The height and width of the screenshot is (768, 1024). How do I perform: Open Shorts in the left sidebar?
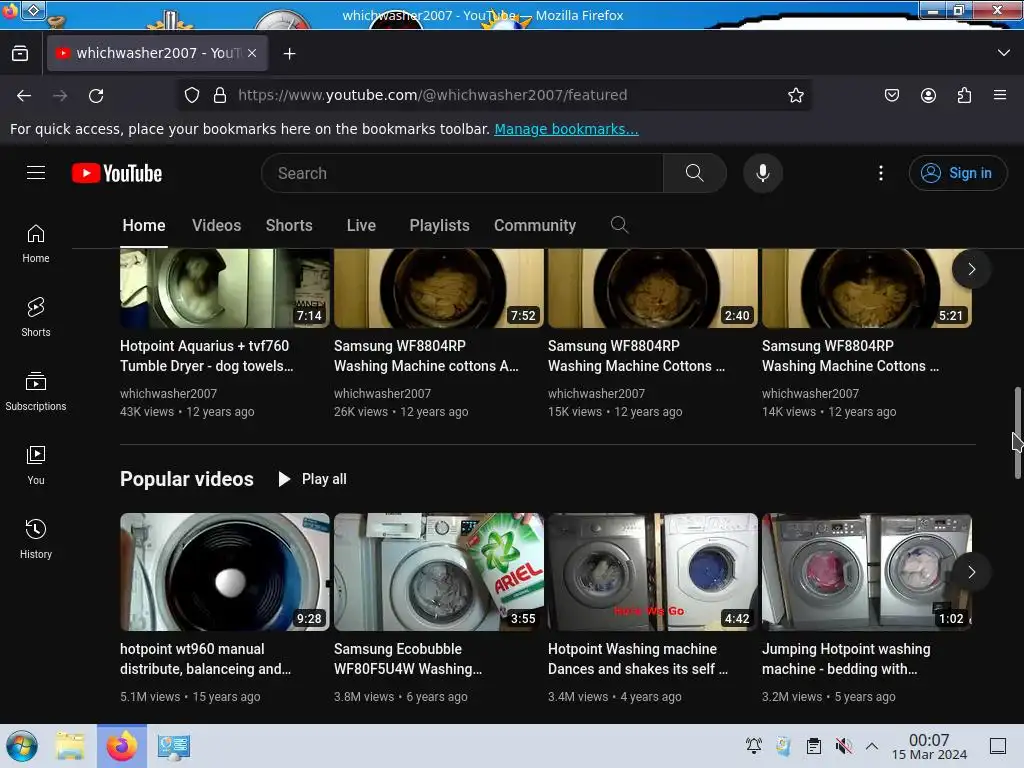pyautogui.click(x=36, y=317)
